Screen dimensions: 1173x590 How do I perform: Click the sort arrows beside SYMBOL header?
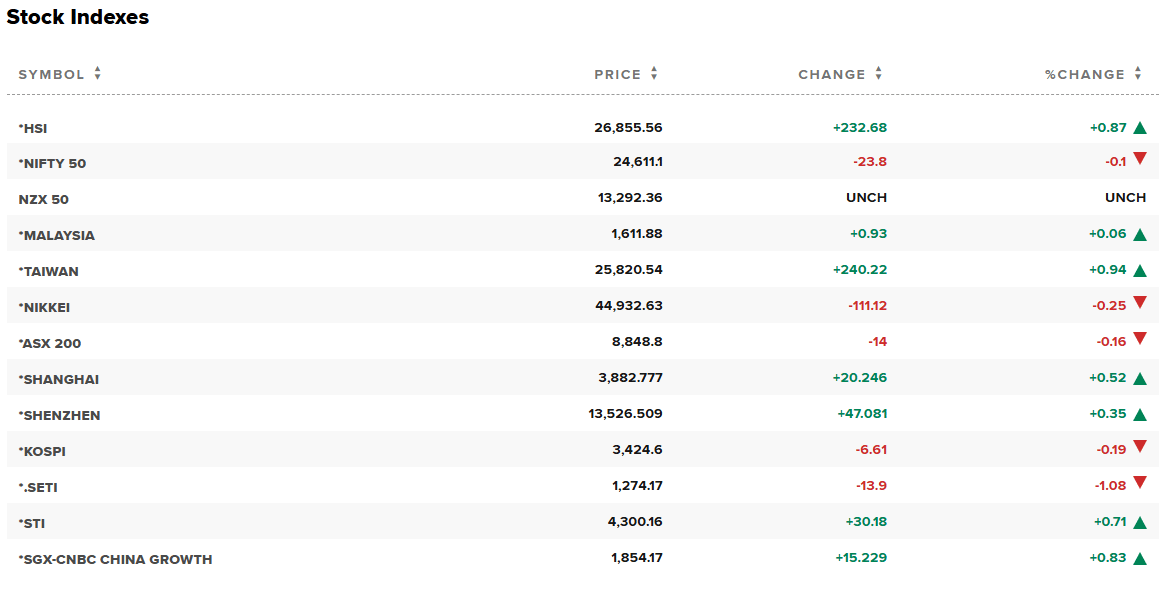98,74
